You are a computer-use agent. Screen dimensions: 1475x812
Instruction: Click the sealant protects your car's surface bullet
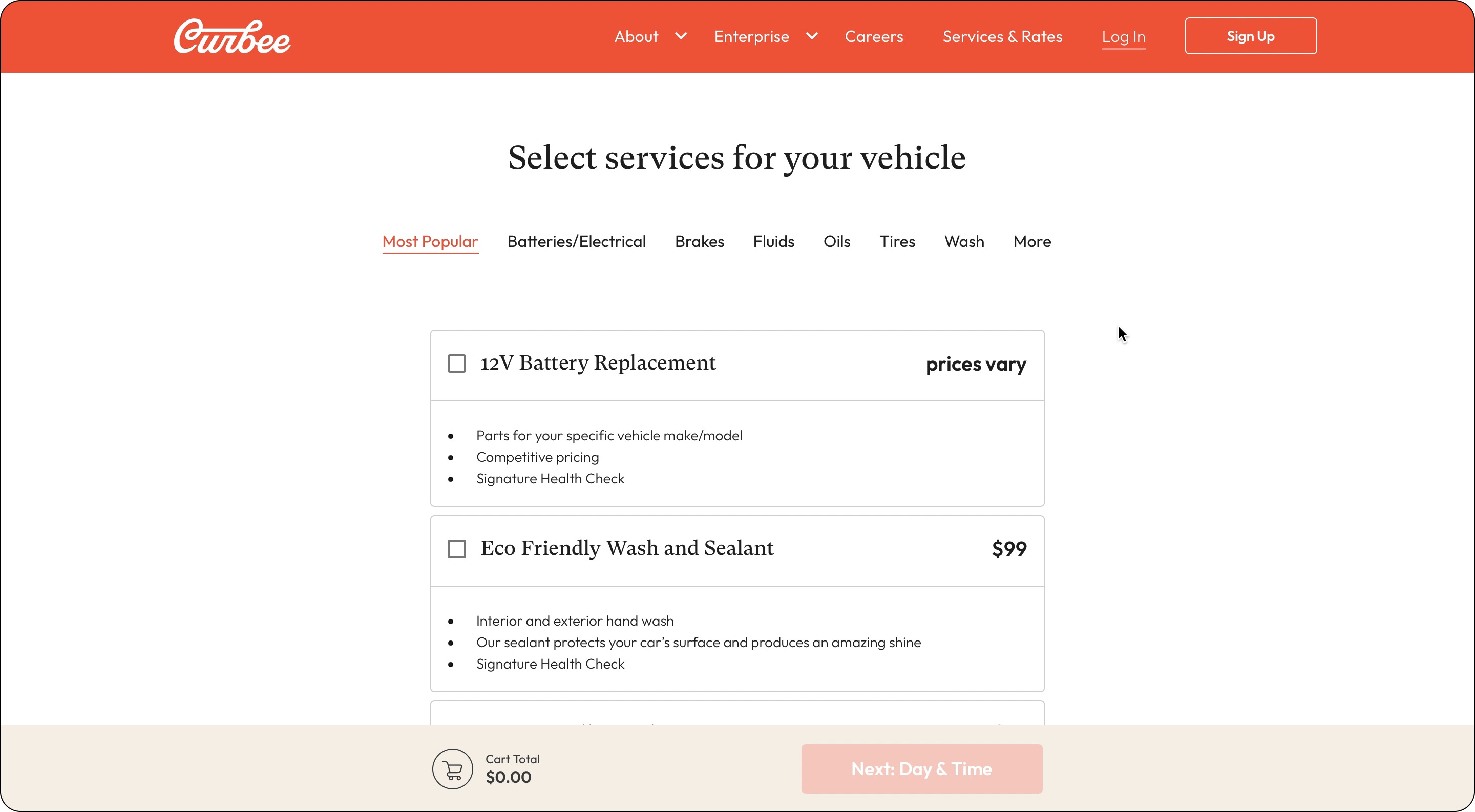tap(699, 643)
